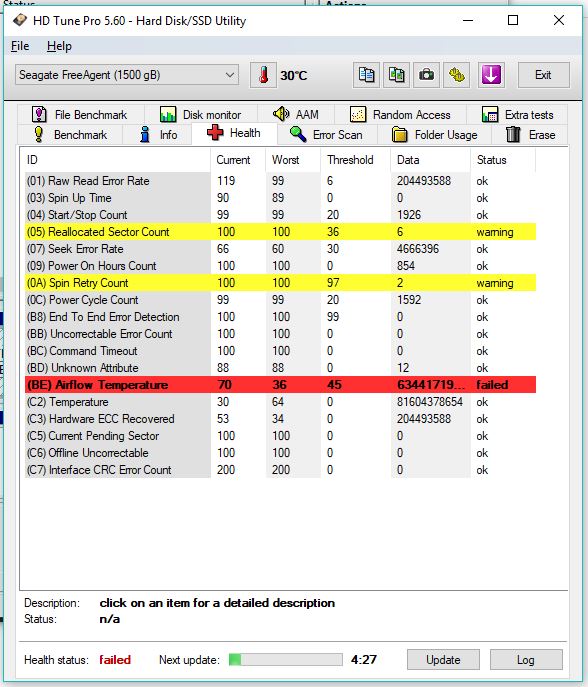Select the (0C) Power Cycle Count row
Viewport: 588px width, 687px height.
280,300
